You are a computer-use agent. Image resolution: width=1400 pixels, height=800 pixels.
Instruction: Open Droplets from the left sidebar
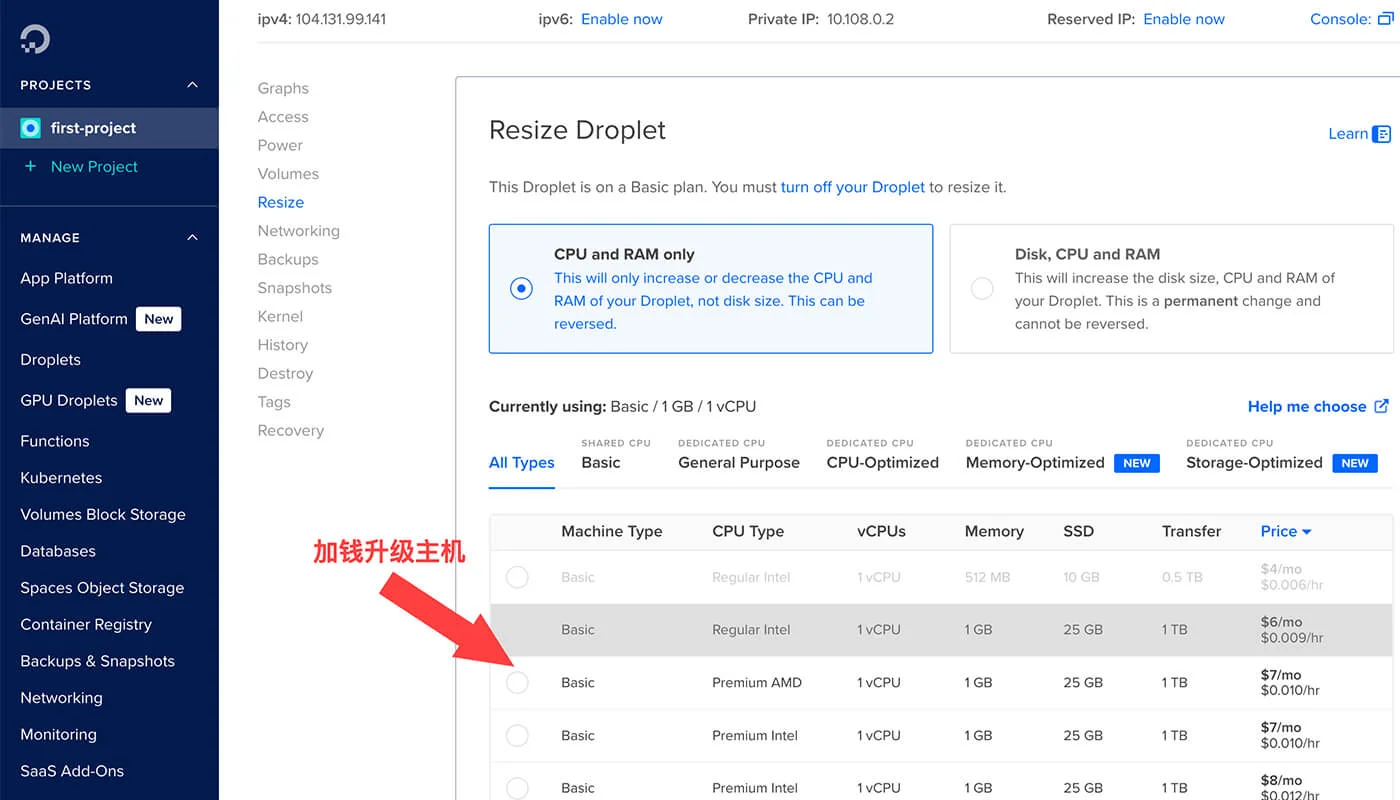(50, 359)
